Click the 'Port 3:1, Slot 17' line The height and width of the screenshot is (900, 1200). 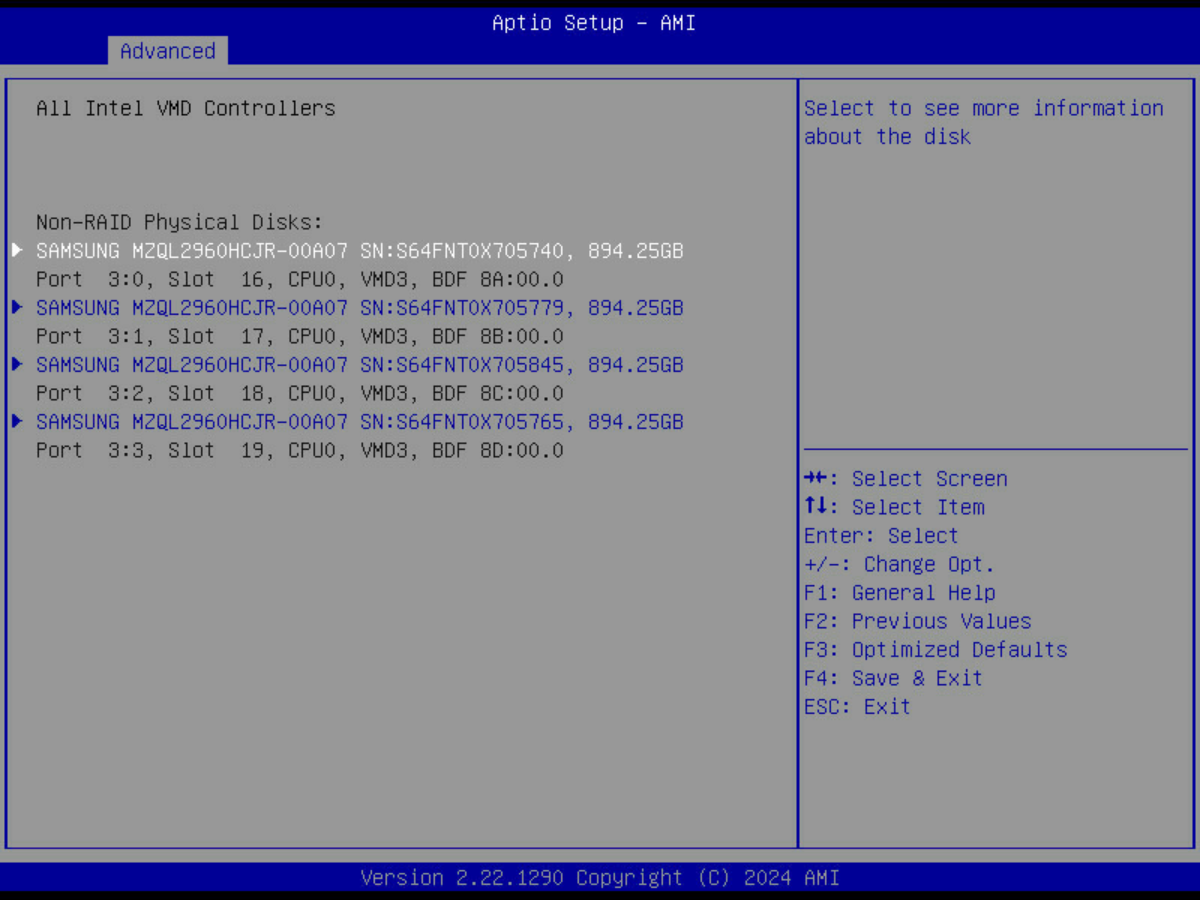pos(300,337)
